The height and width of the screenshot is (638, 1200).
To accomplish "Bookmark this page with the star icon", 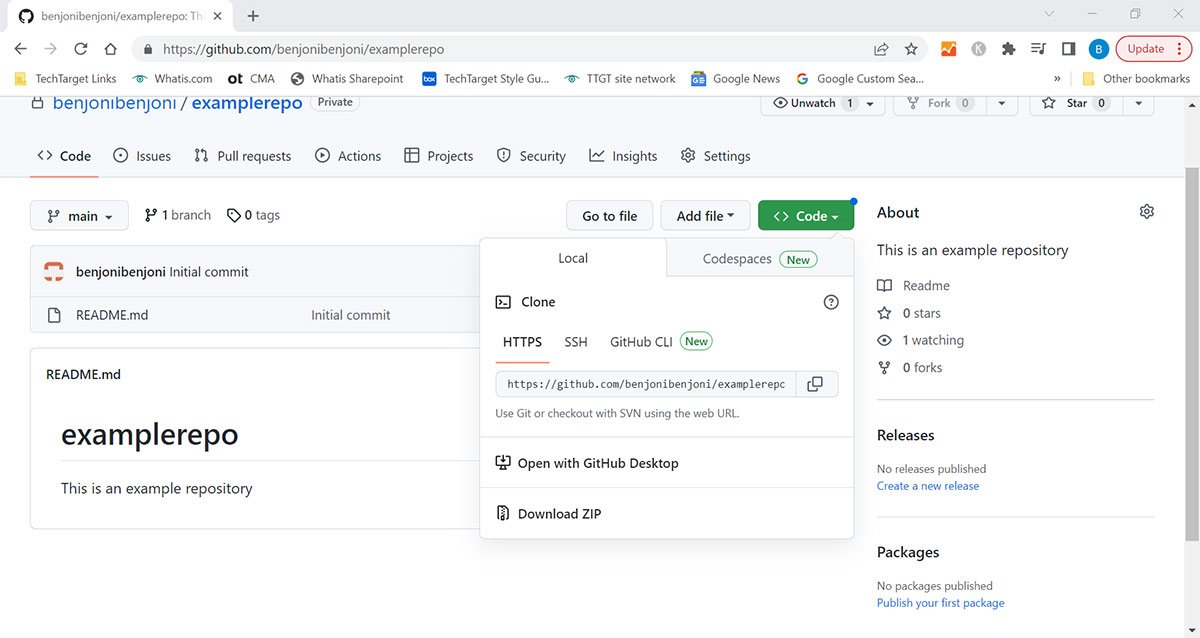I will (911, 49).
